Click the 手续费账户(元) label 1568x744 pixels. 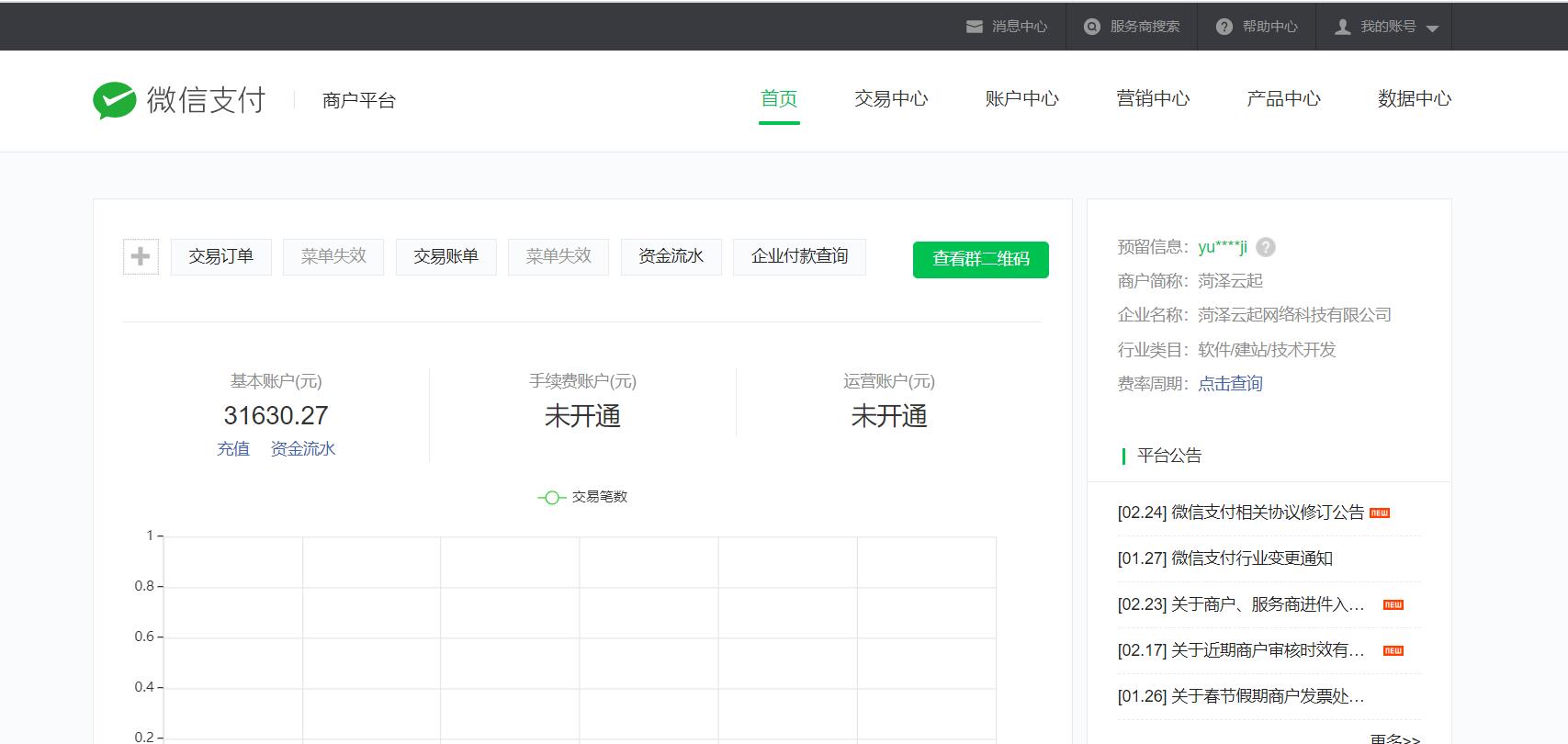point(582,381)
